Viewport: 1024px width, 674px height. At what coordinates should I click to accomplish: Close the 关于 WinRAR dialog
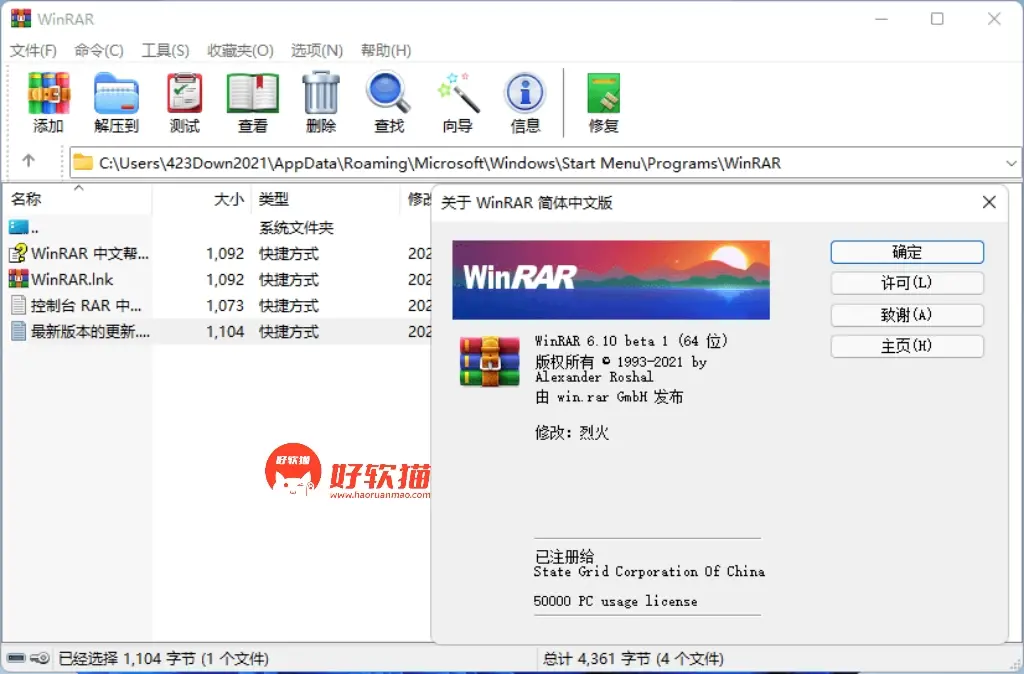(989, 202)
